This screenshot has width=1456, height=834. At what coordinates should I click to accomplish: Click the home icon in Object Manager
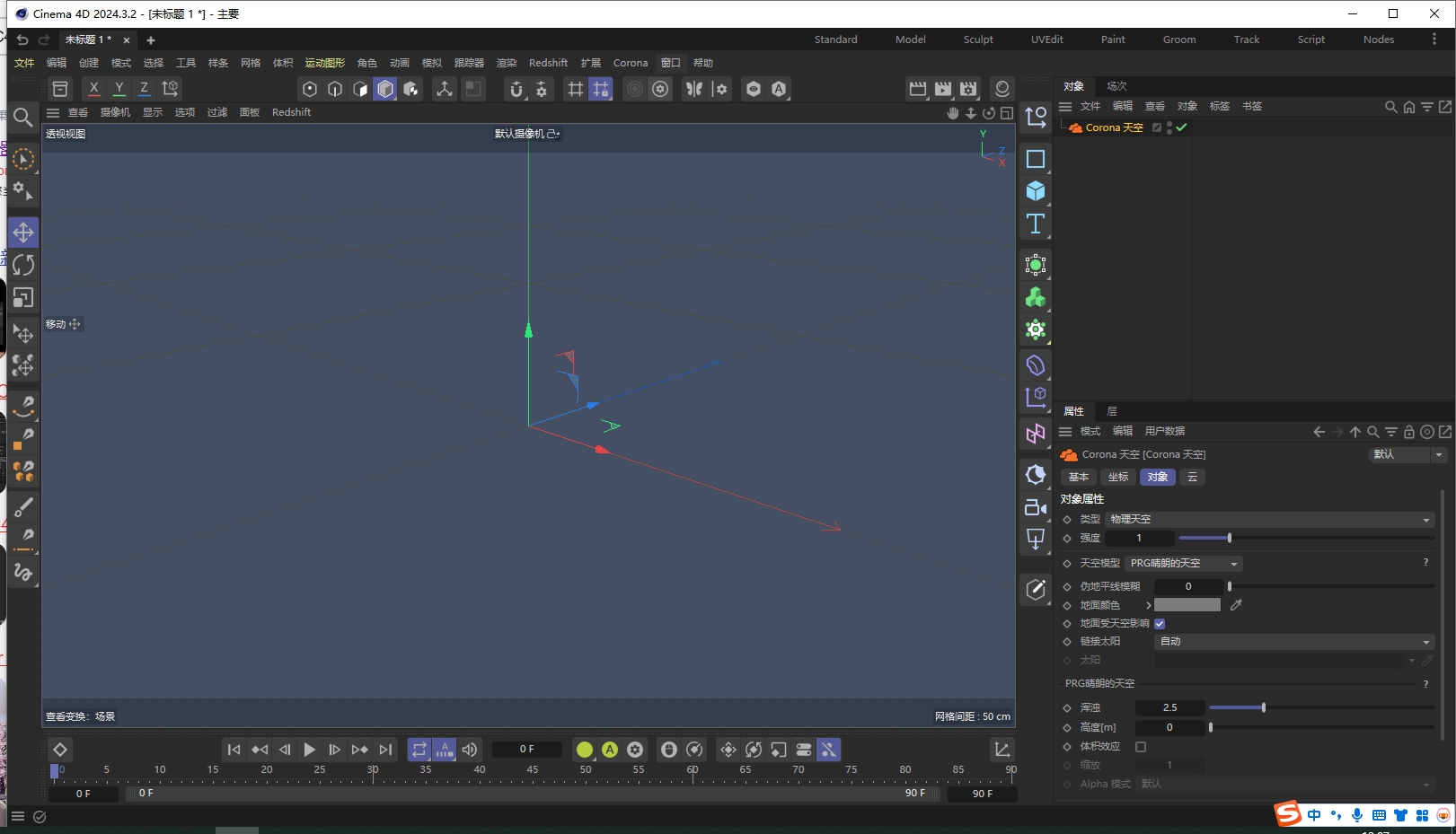pos(1408,107)
